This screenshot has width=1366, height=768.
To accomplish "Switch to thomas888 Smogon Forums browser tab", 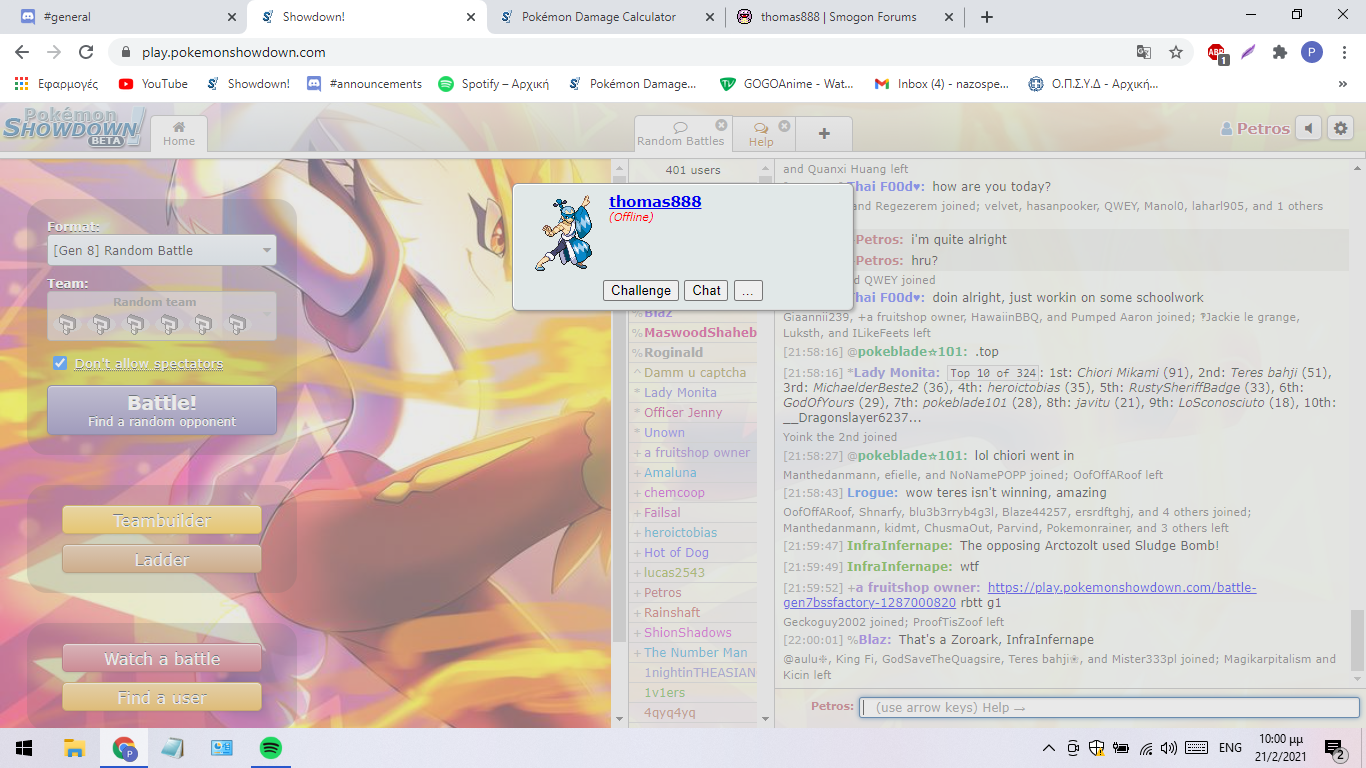I will (845, 16).
